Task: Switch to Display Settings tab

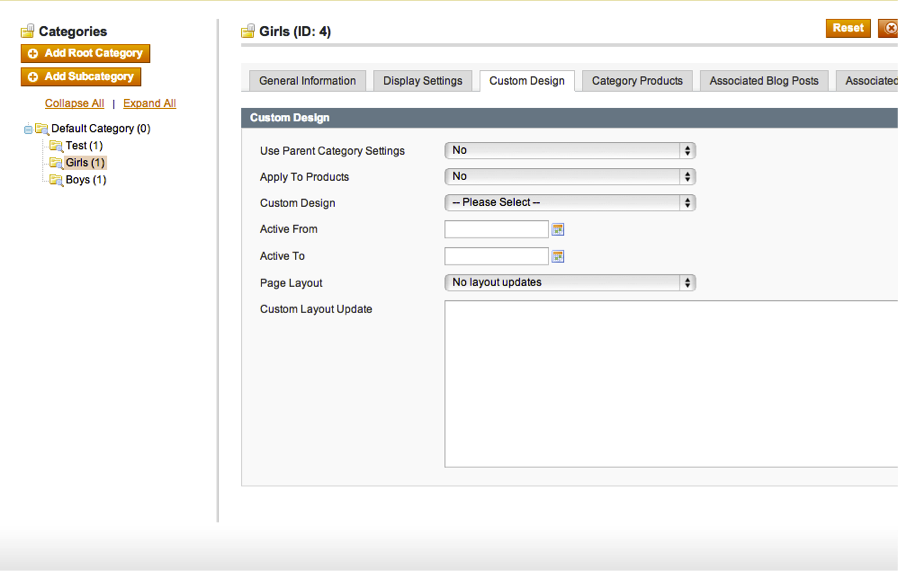Action: (x=423, y=81)
